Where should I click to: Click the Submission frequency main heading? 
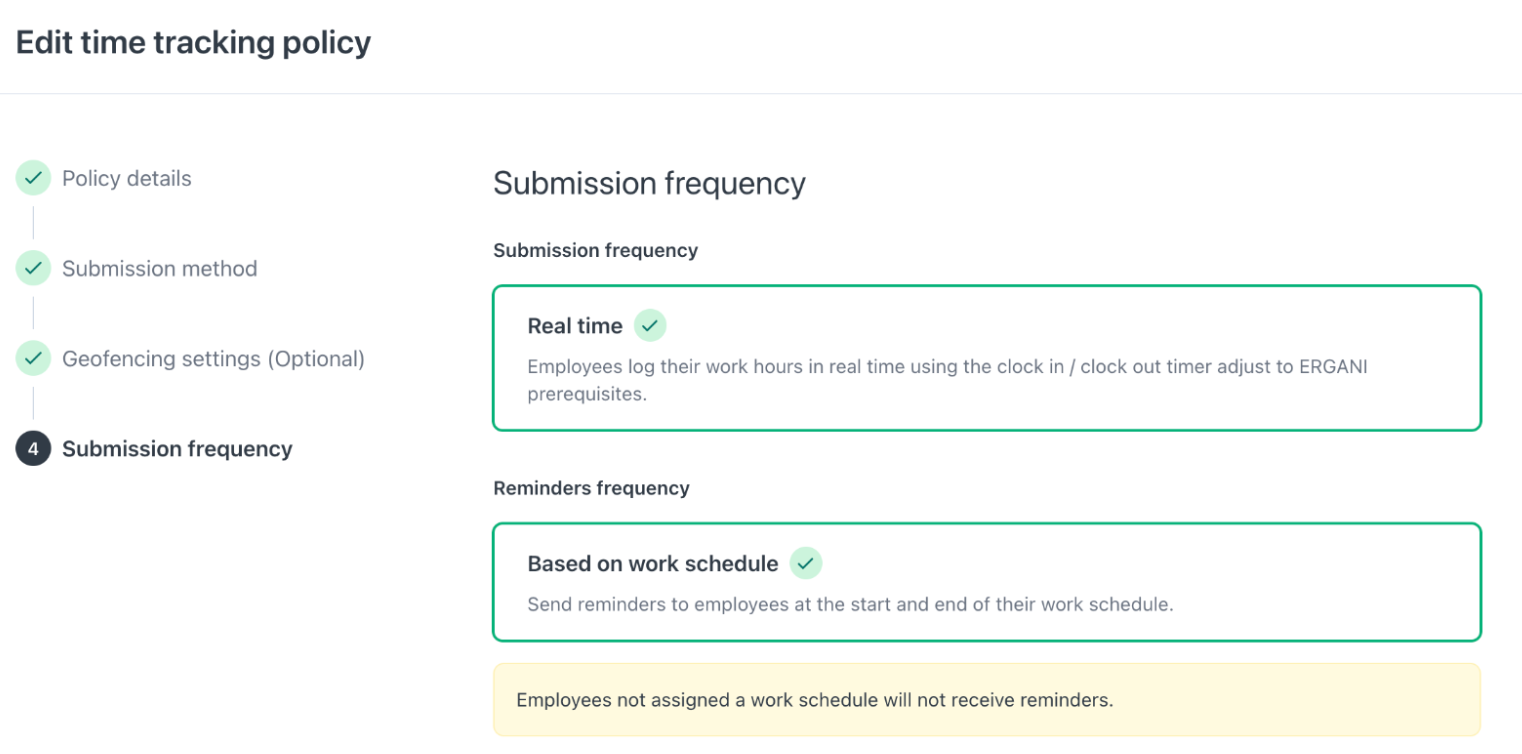[649, 183]
